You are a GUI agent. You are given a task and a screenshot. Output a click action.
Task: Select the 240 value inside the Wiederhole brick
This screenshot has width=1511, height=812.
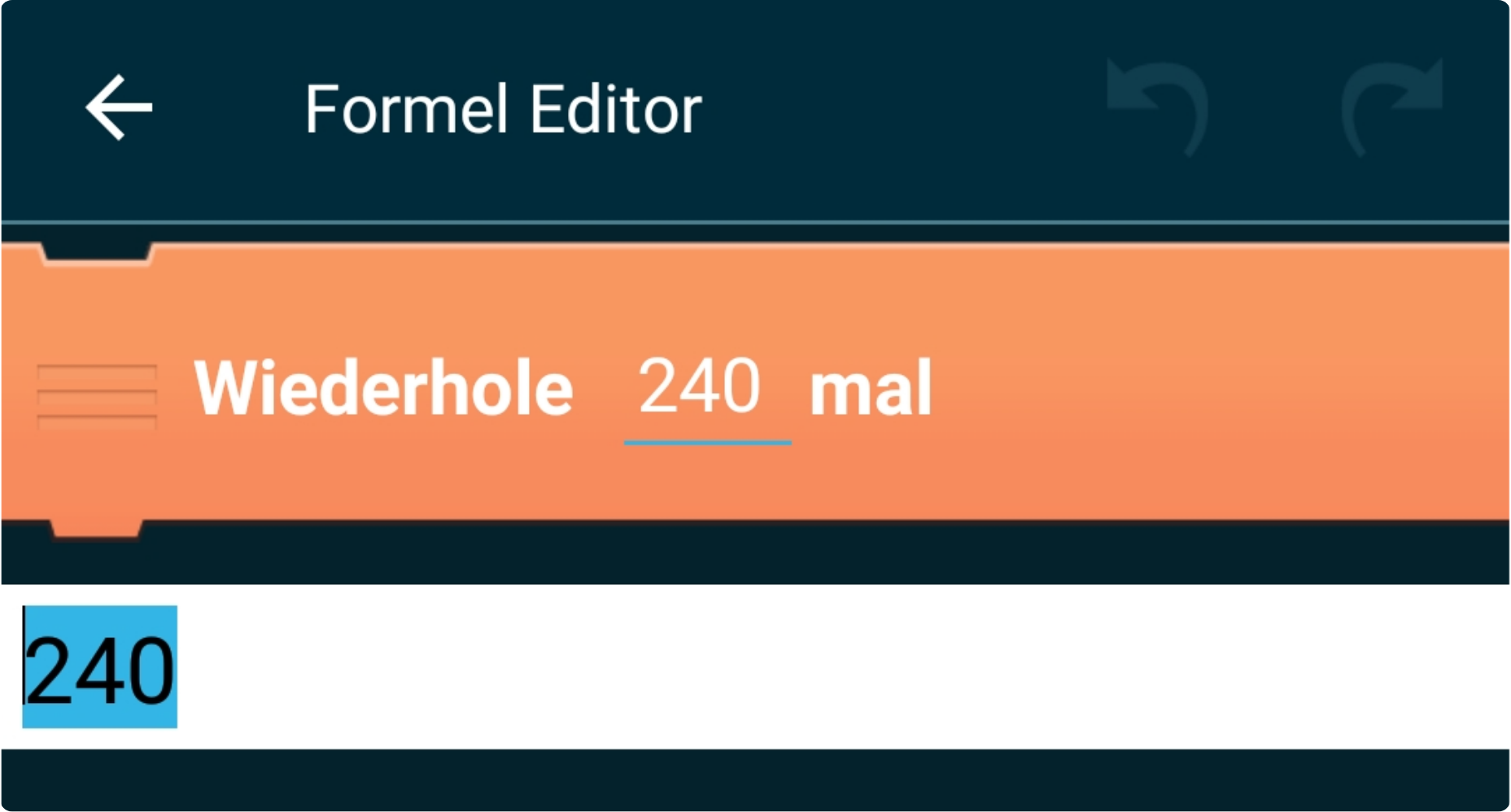(x=699, y=386)
